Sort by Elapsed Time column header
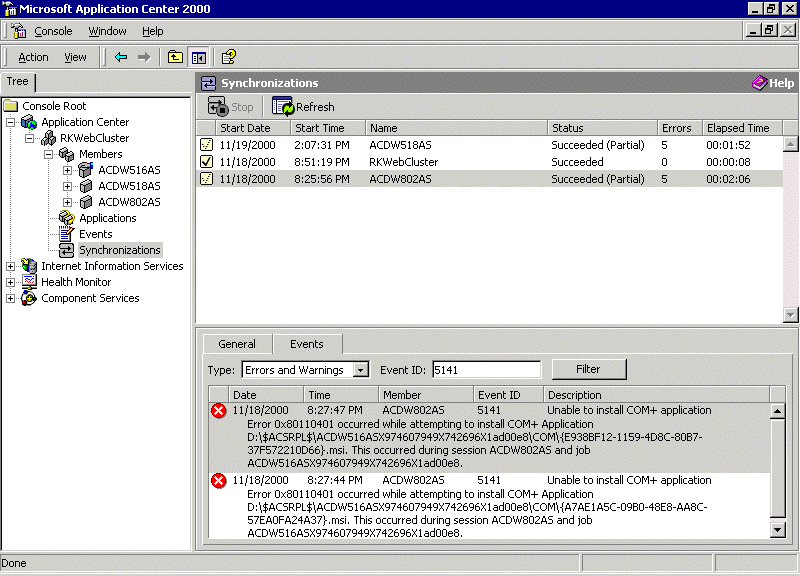 tap(742, 128)
